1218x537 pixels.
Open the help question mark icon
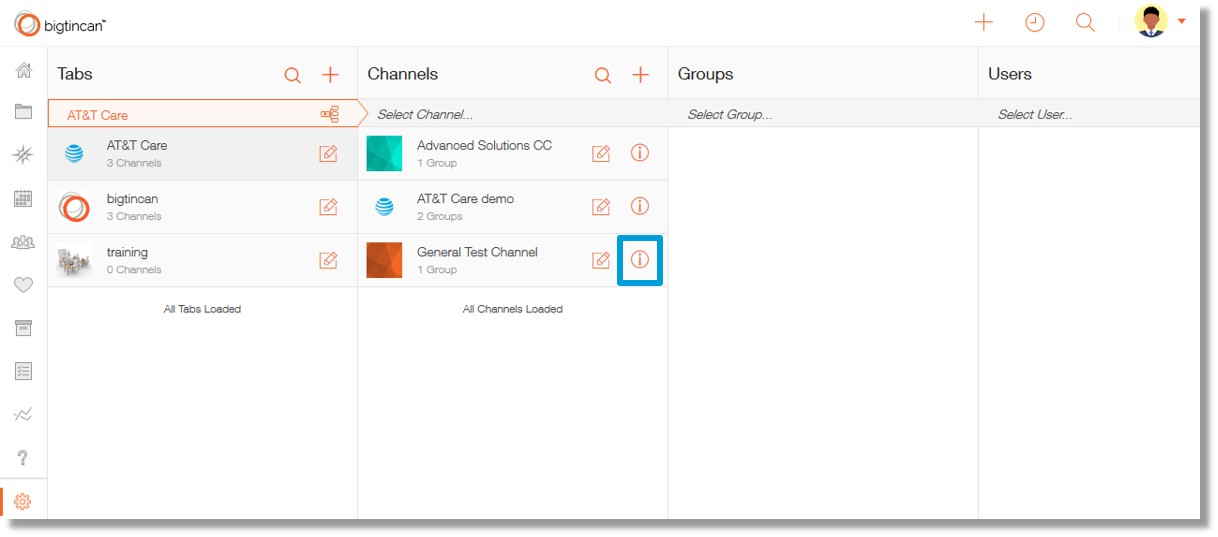(23, 458)
